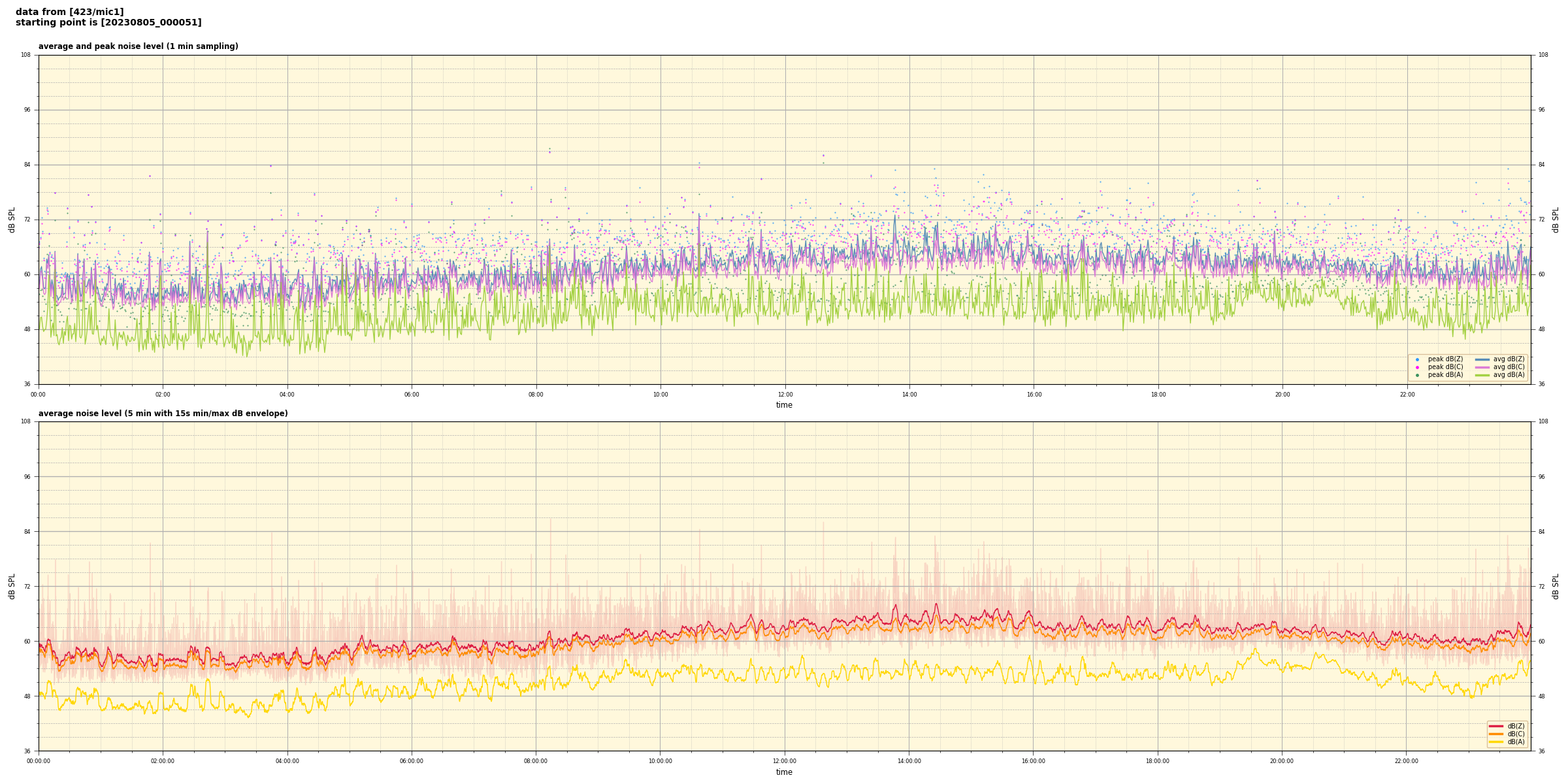Click the 12:00 tick on upper time axis
The width and height of the screenshot is (1568, 784).
[x=785, y=395]
